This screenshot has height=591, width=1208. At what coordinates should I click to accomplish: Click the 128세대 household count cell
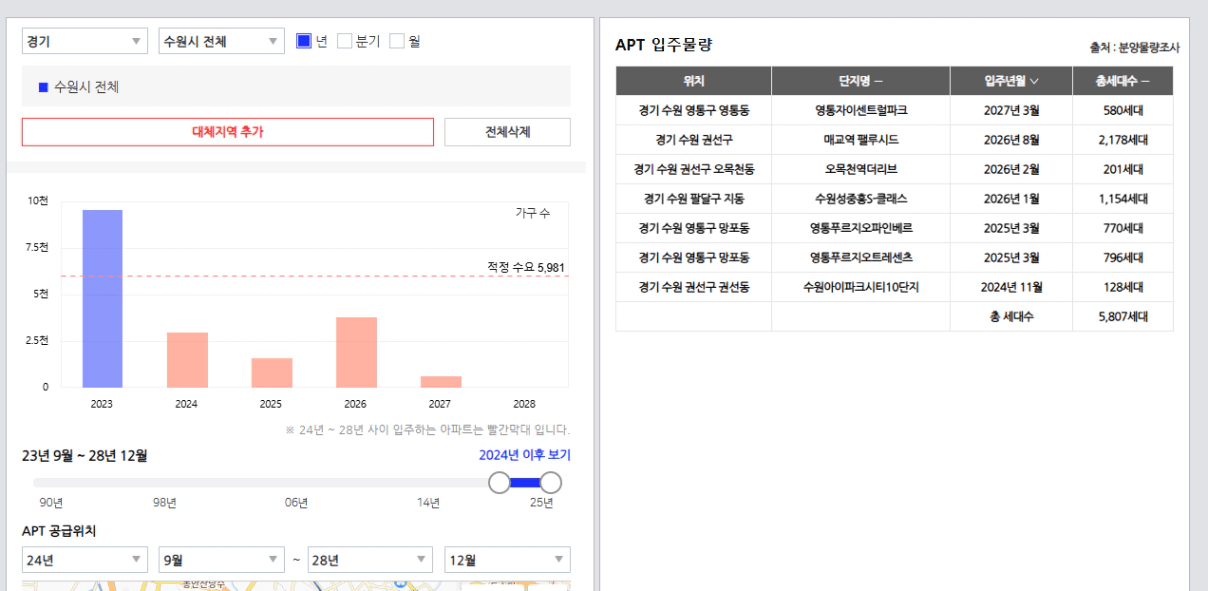coord(1122,287)
